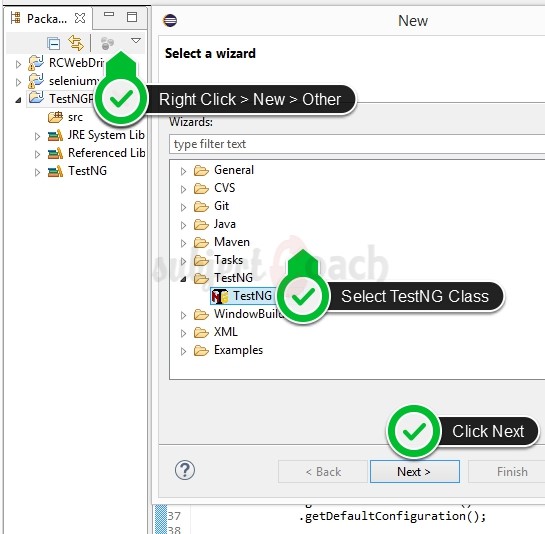Click code line .getDefaultConfiguration();
The width and height of the screenshot is (545, 534).
coord(392,516)
